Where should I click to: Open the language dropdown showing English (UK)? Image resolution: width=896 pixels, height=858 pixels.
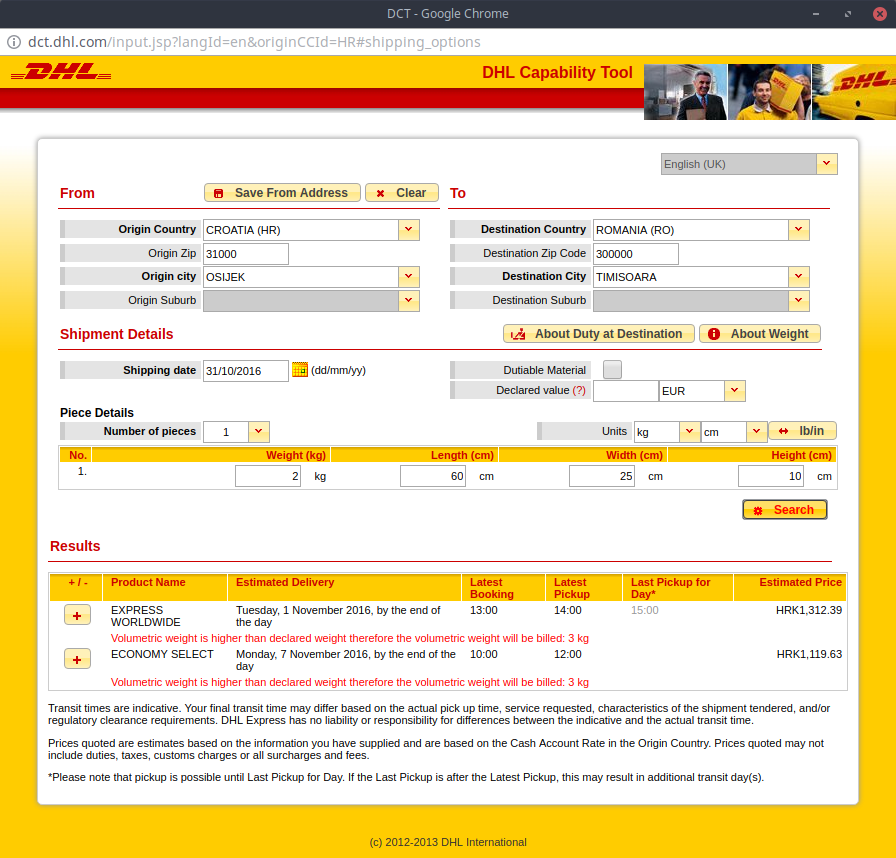pos(827,163)
